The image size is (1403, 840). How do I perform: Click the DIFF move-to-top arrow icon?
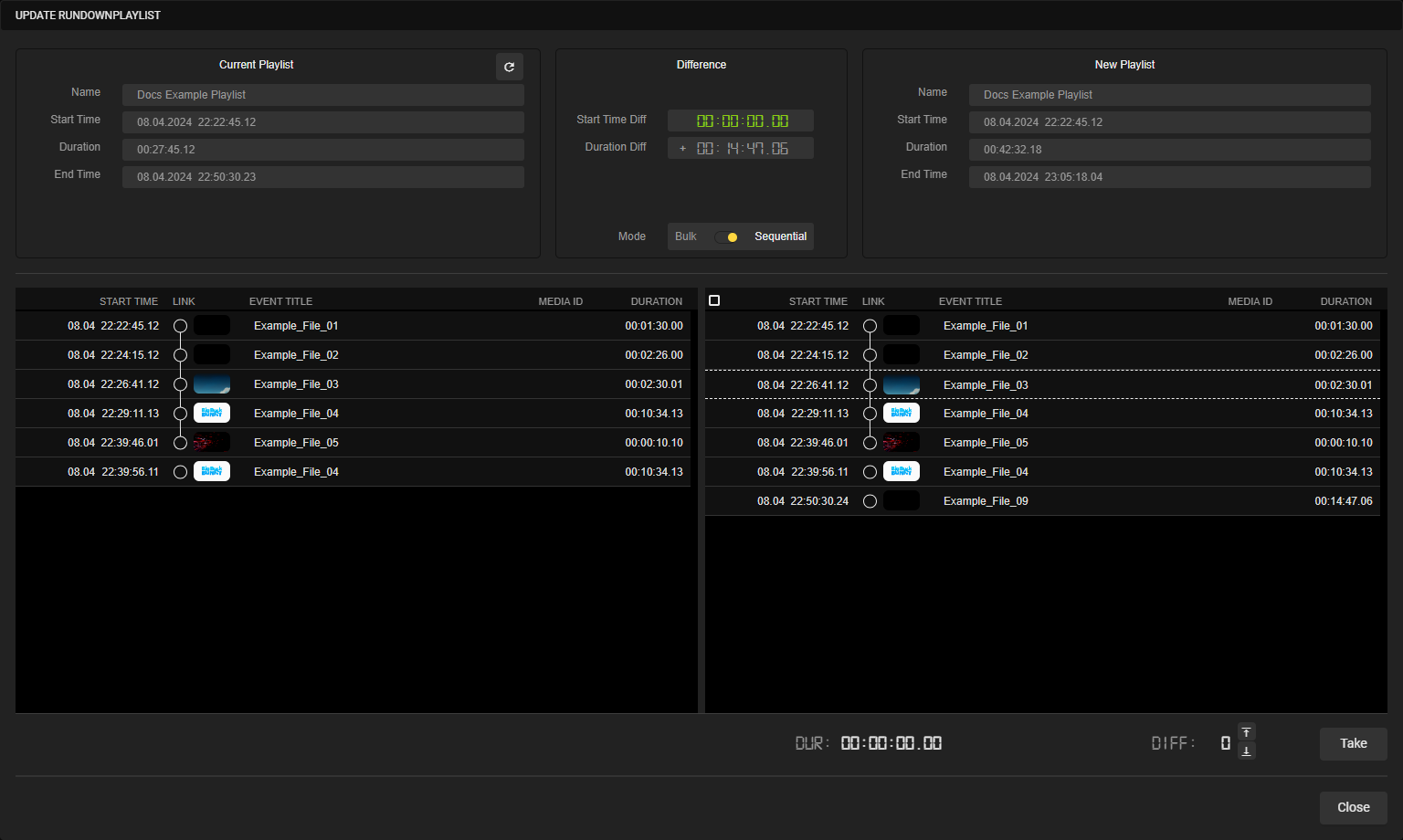(x=1246, y=732)
